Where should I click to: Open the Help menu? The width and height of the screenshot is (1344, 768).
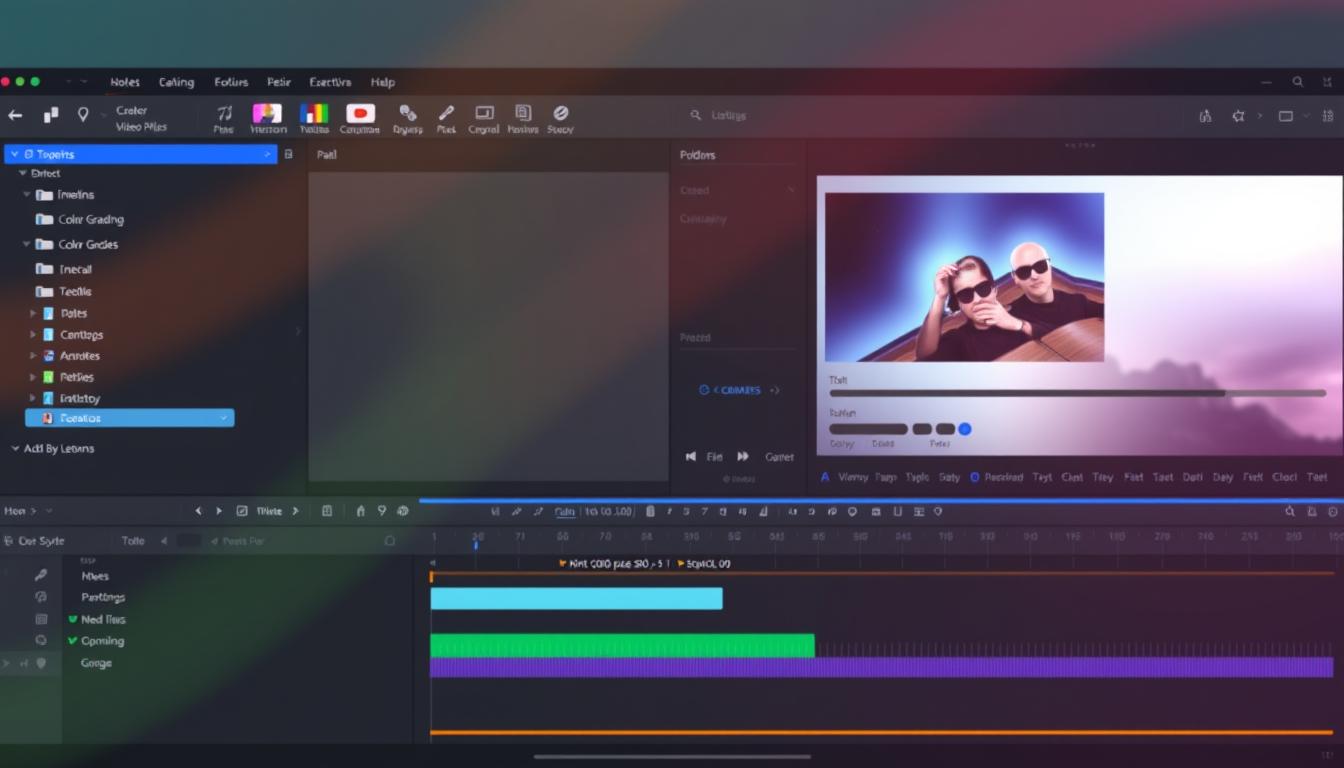(x=382, y=82)
